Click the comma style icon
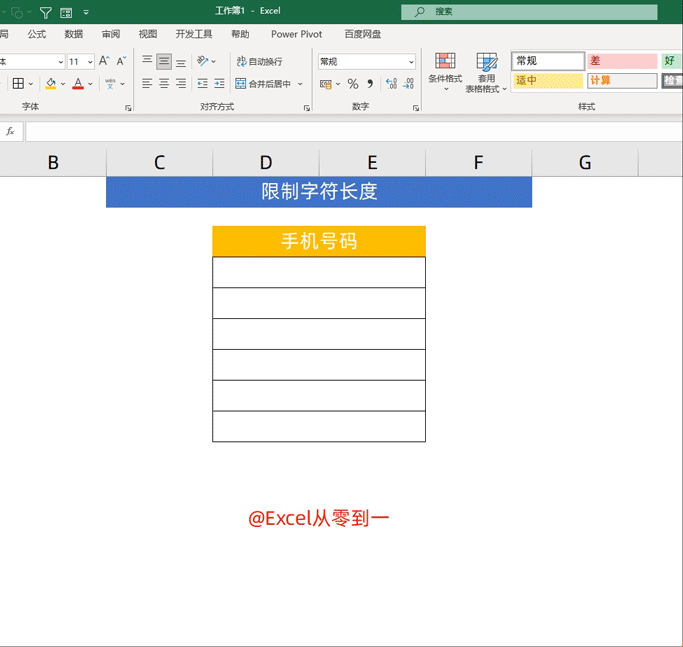This screenshot has height=647, width=683. point(370,84)
